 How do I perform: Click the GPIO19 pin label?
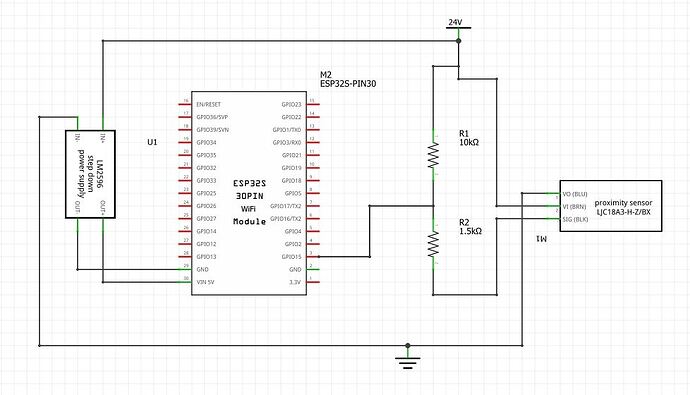291,168
